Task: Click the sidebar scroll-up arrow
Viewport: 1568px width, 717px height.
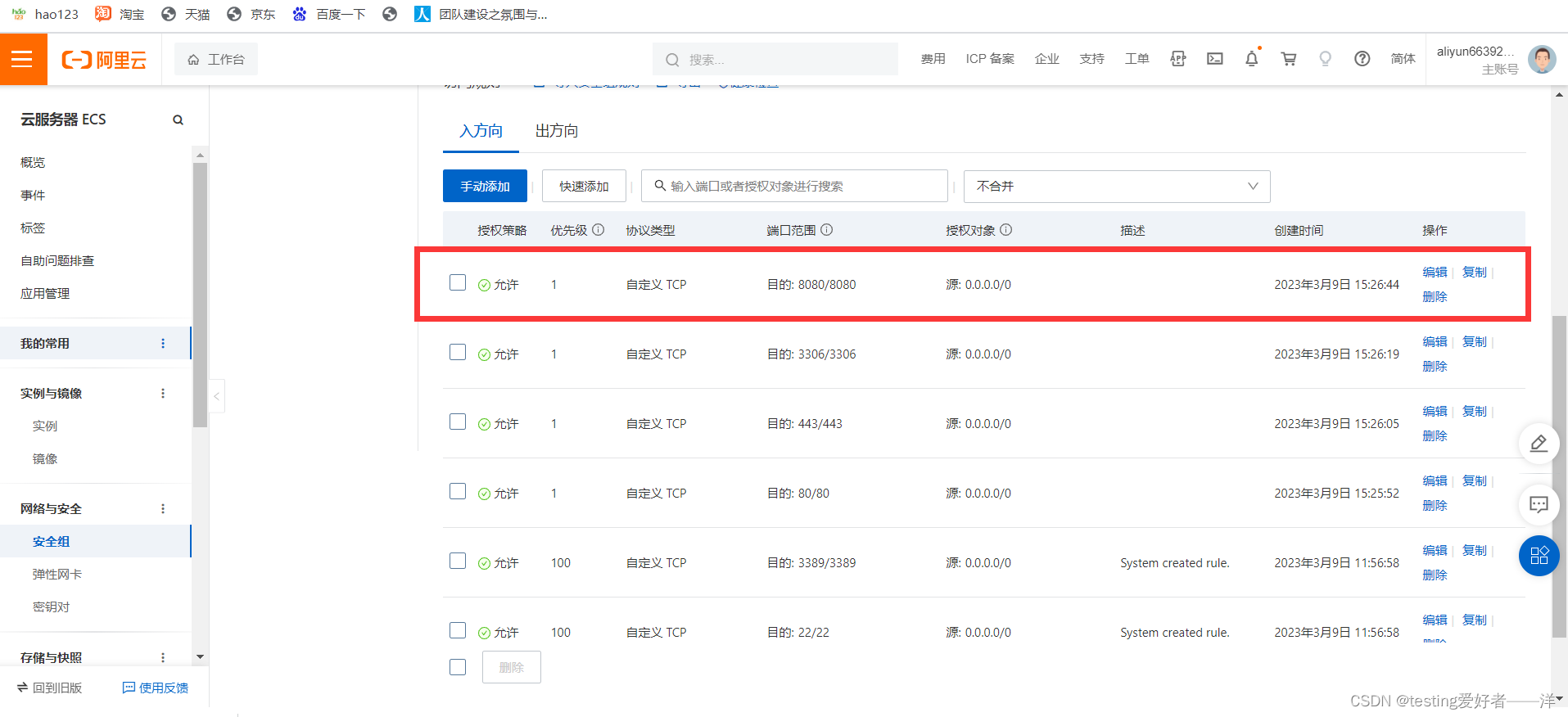Action: [200, 156]
